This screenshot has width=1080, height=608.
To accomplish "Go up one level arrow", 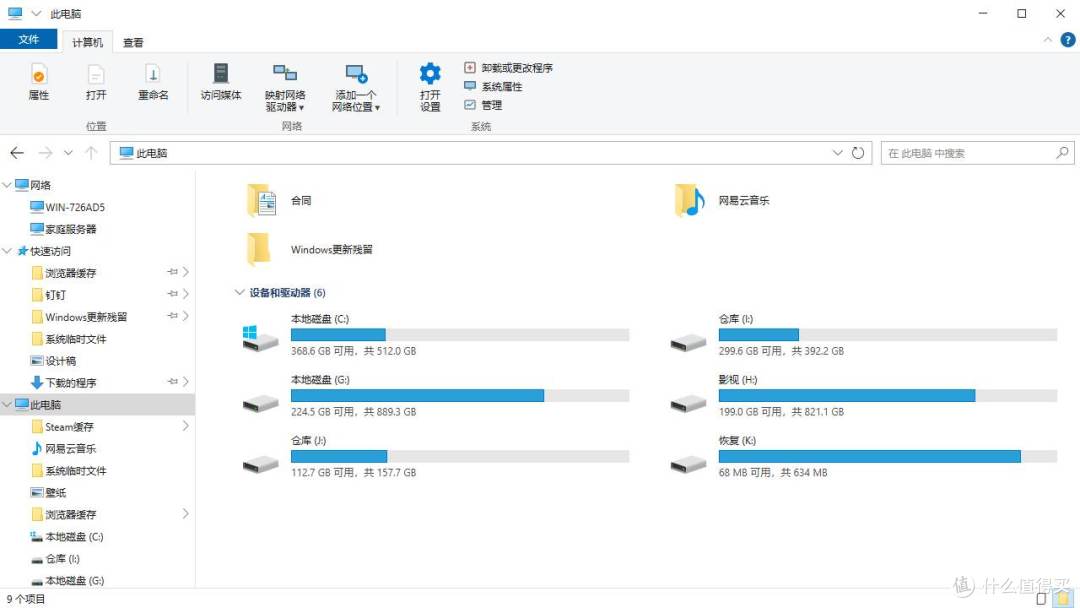I will tap(91, 153).
